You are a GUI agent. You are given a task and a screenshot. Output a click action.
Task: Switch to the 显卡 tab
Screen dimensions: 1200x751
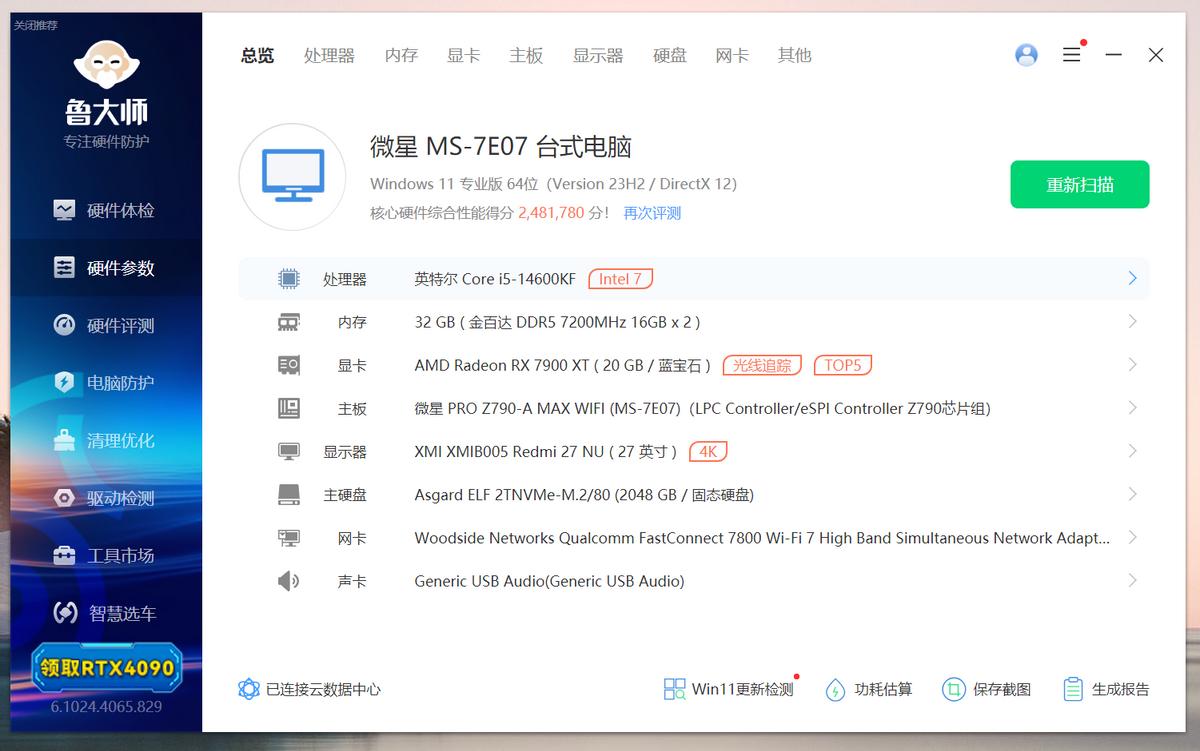pos(463,55)
